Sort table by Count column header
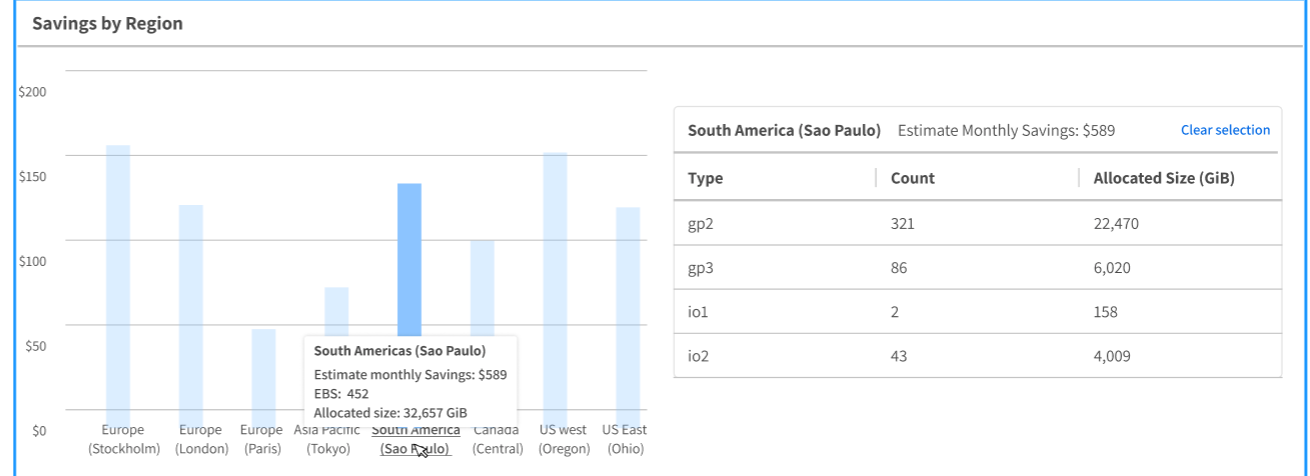The height and width of the screenshot is (476, 1310). coord(912,178)
